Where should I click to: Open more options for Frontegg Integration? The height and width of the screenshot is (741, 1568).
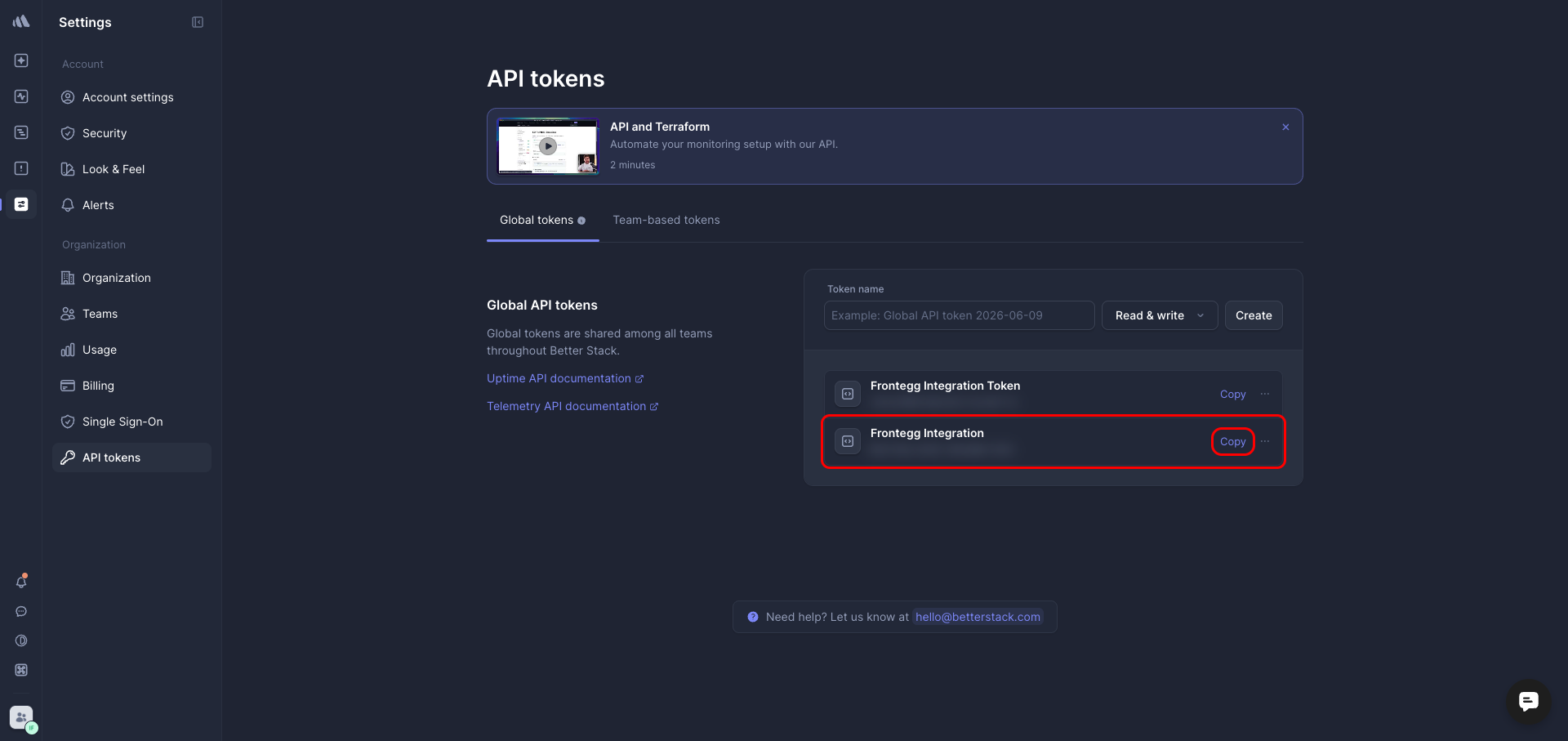coord(1265,441)
